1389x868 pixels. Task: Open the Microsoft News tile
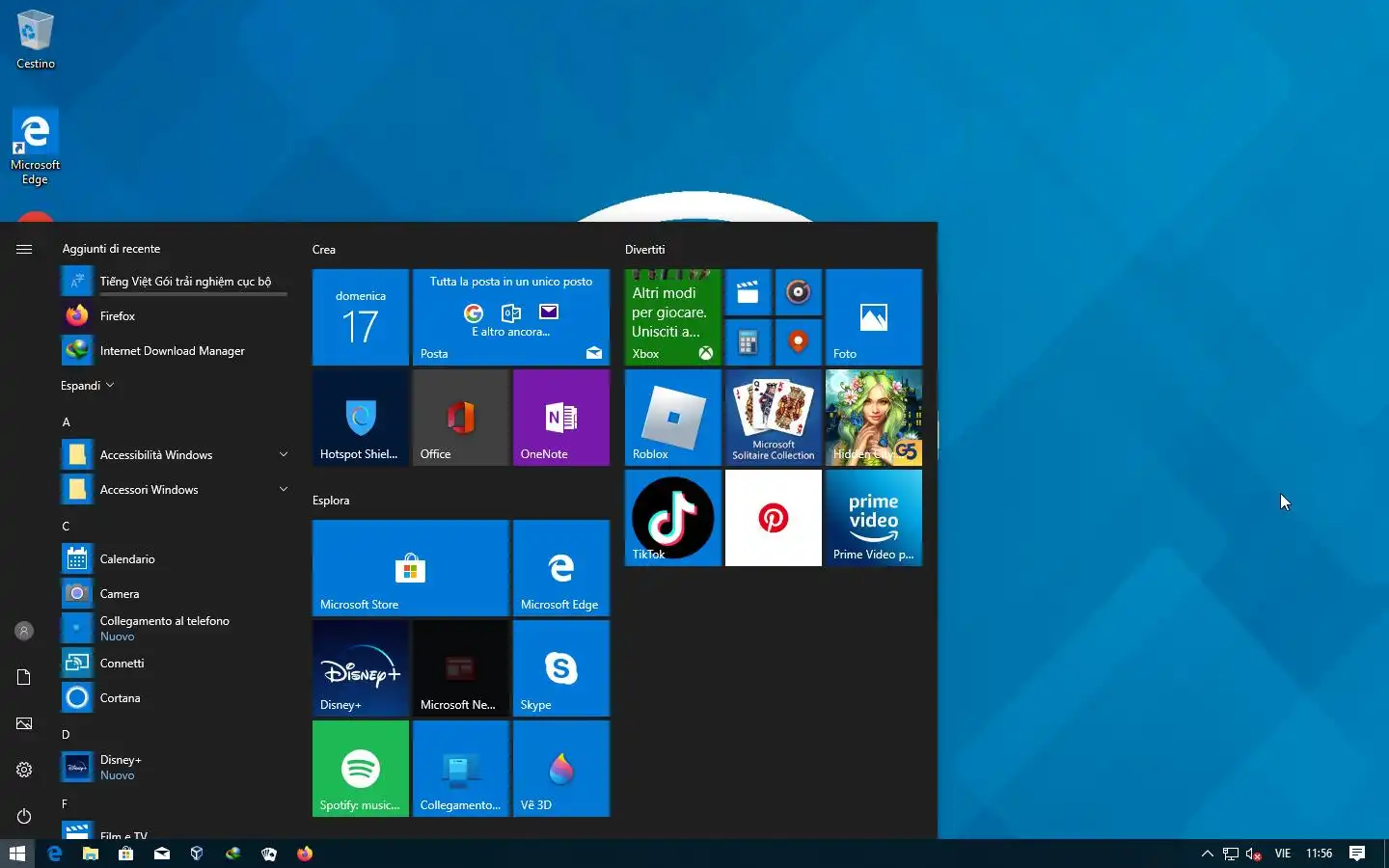click(461, 668)
